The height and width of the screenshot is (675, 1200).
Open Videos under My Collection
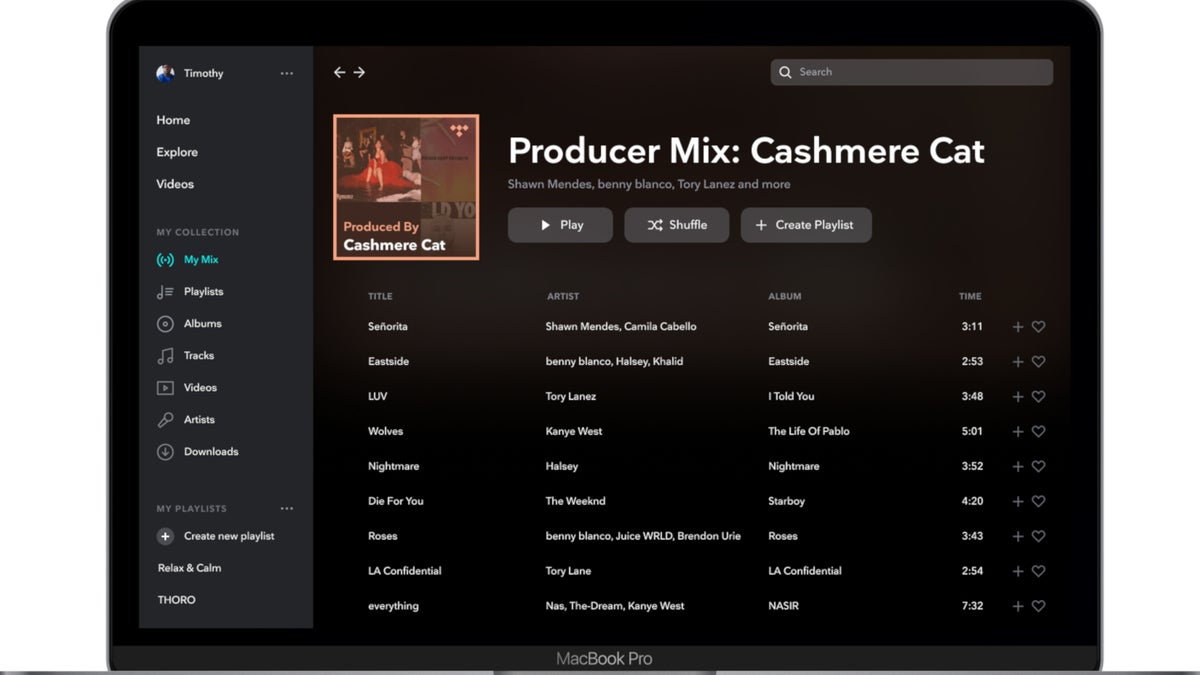click(x=187, y=387)
